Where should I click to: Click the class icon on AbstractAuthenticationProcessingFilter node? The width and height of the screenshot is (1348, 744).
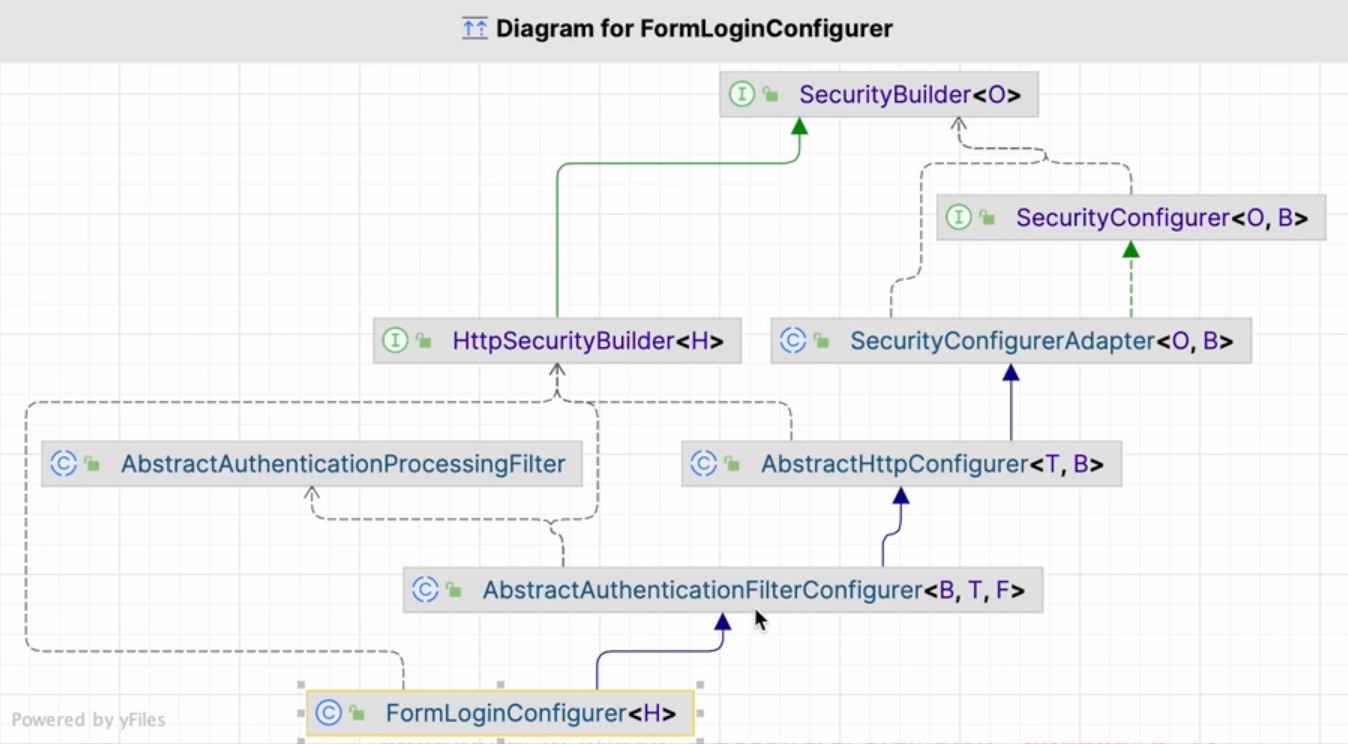point(64,464)
